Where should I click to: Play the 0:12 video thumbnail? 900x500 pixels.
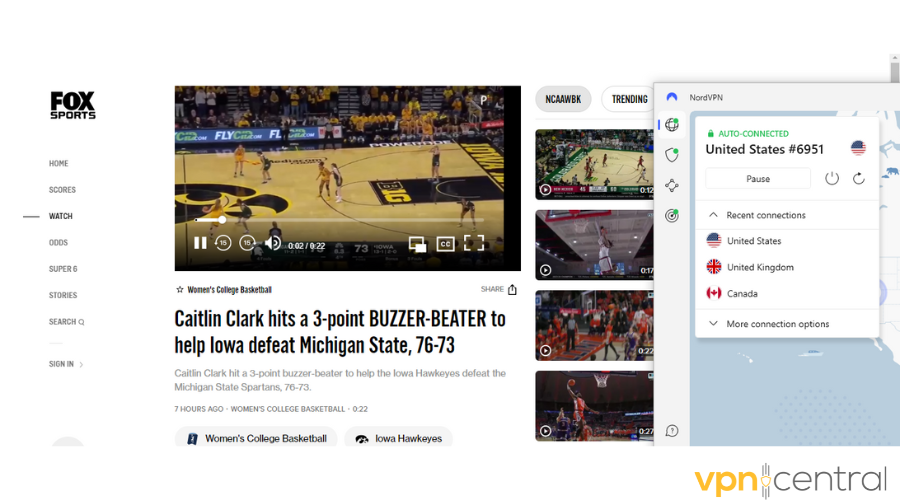click(x=594, y=165)
